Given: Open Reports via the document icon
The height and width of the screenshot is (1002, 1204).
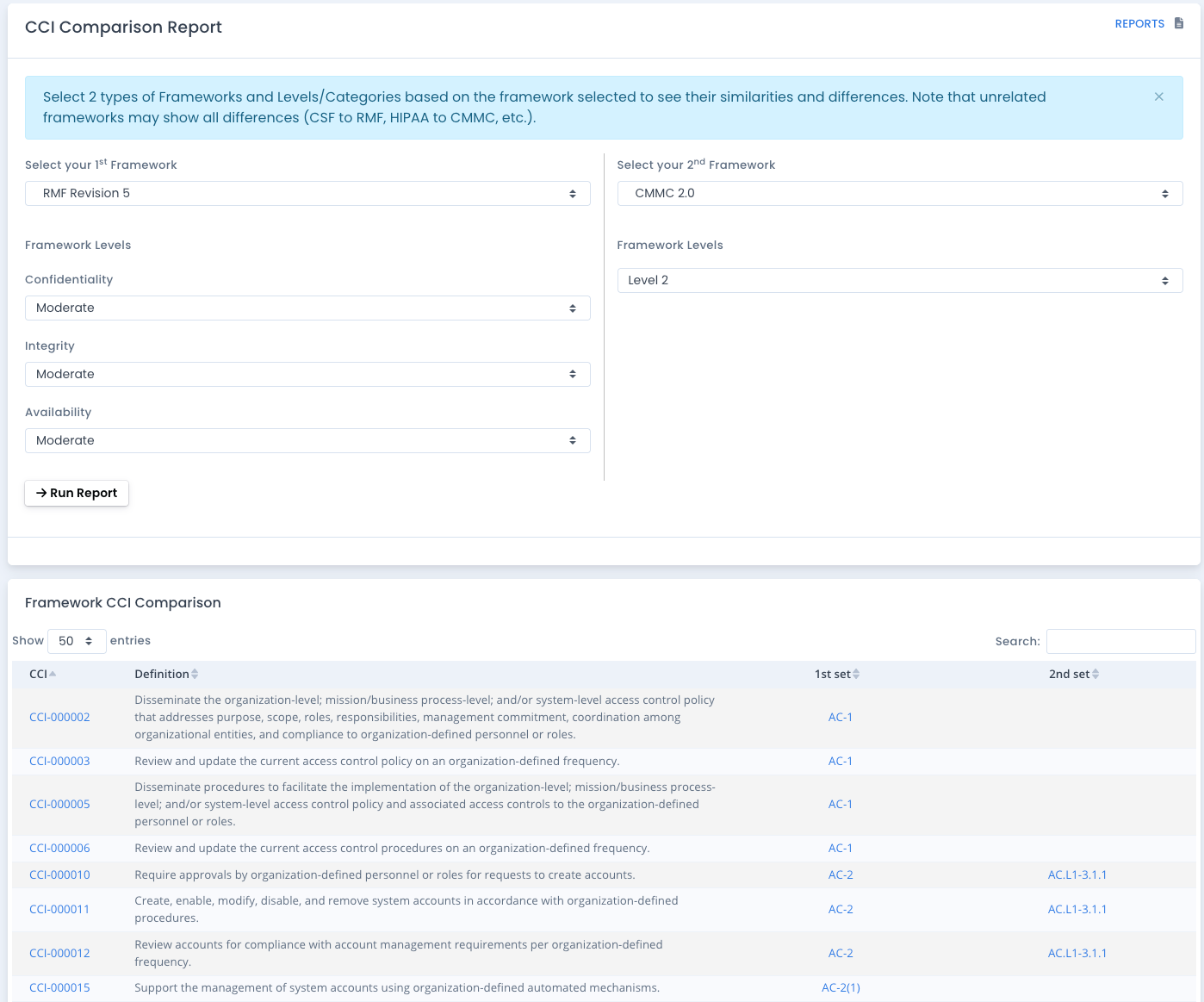Looking at the screenshot, I should pyautogui.click(x=1177, y=23).
